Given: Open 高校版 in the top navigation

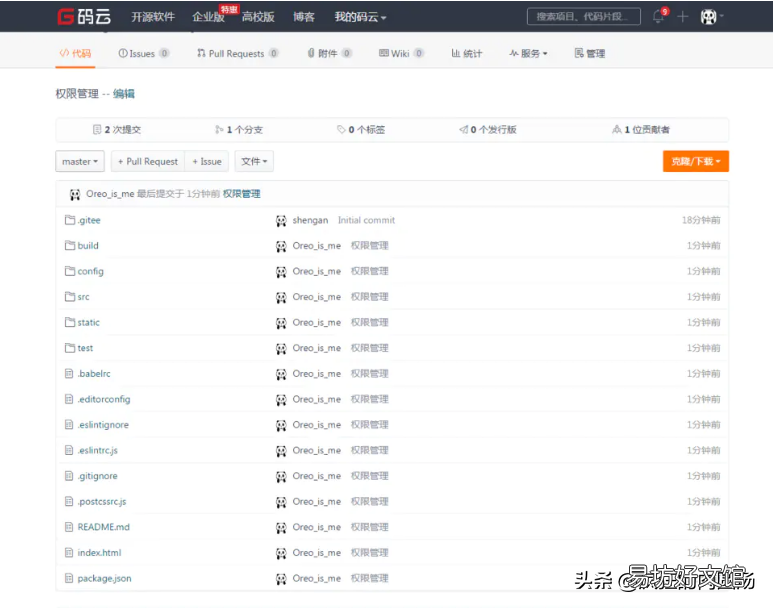Looking at the screenshot, I should tap(258, 17).
